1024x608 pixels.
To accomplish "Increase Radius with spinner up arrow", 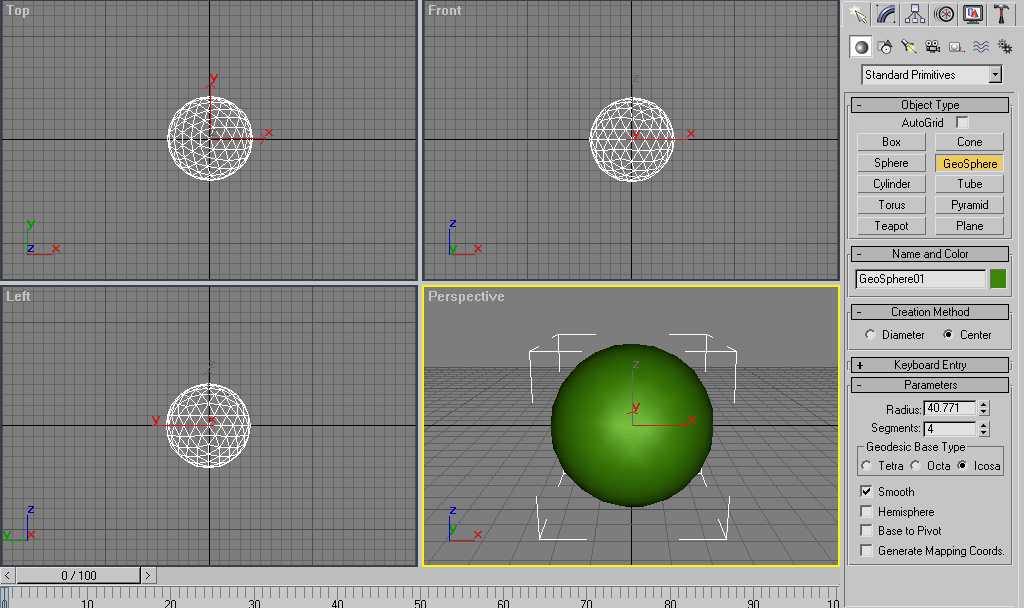I will coord(984,404).
